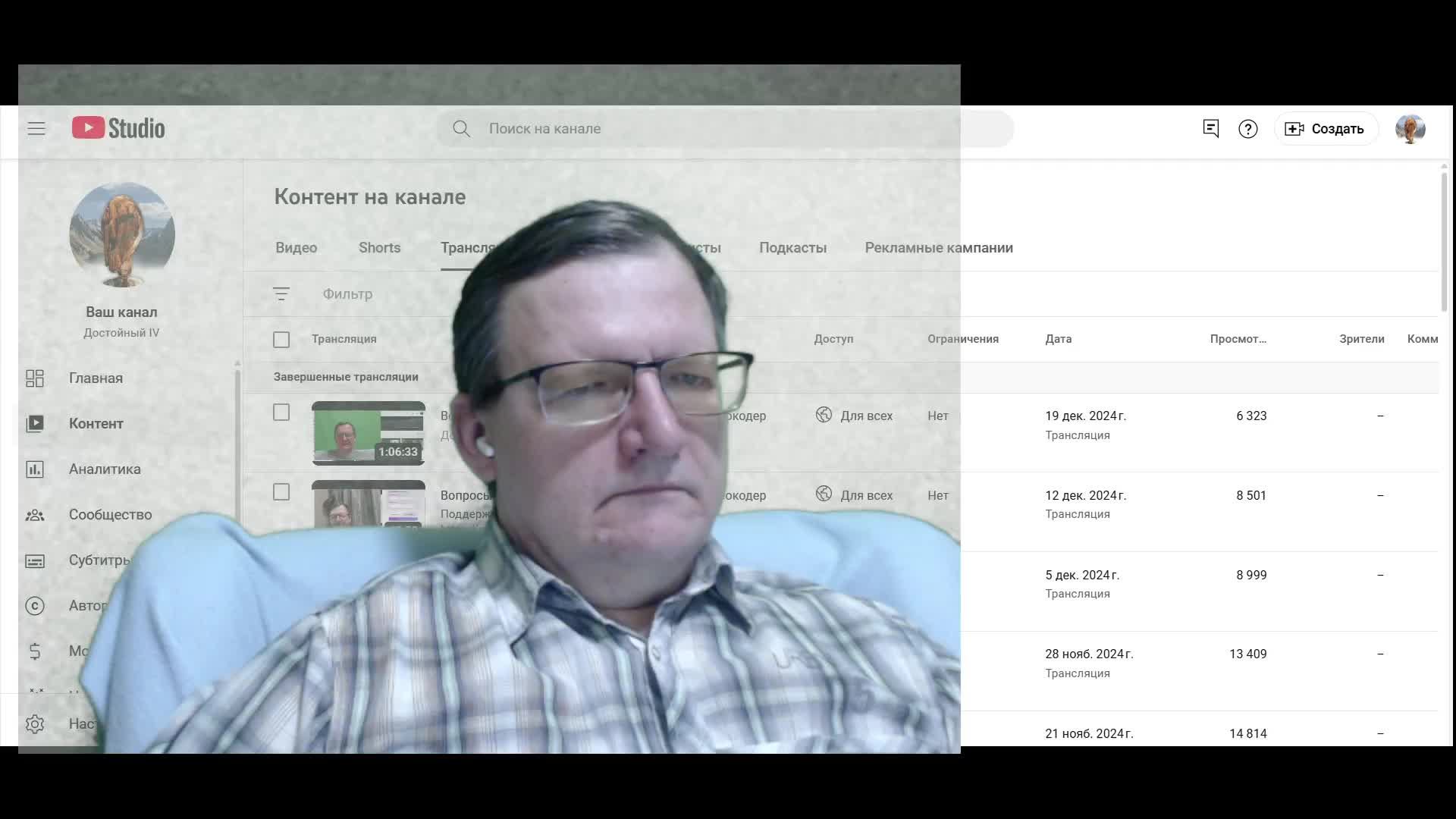
Task: Switch to the Shorts tab
Action: point(379,248)
